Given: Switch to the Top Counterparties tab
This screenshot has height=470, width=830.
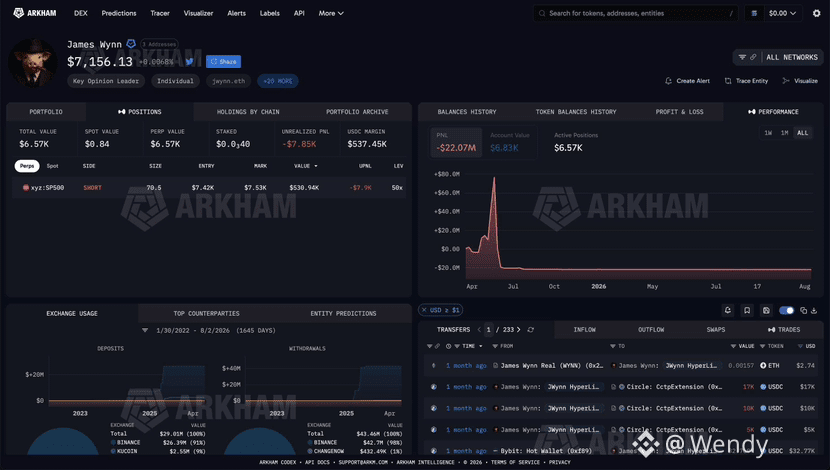Looking at the screenshot, I should point(206,313).
